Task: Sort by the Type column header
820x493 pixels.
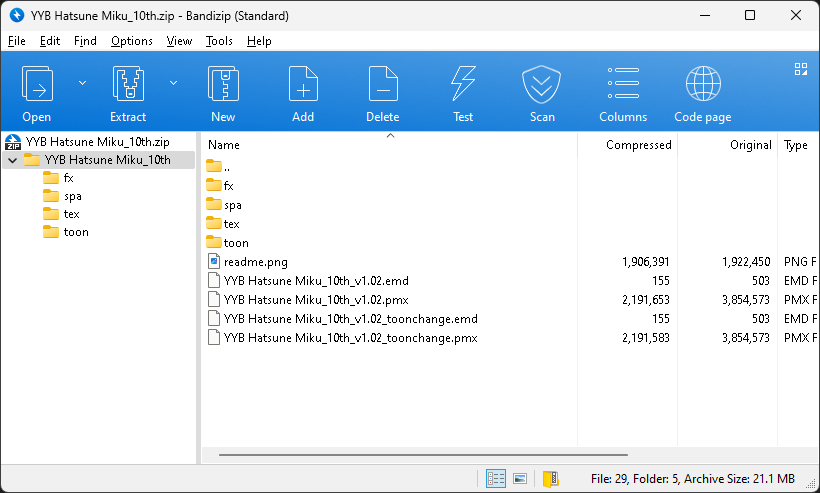Action: pos(798,145)
